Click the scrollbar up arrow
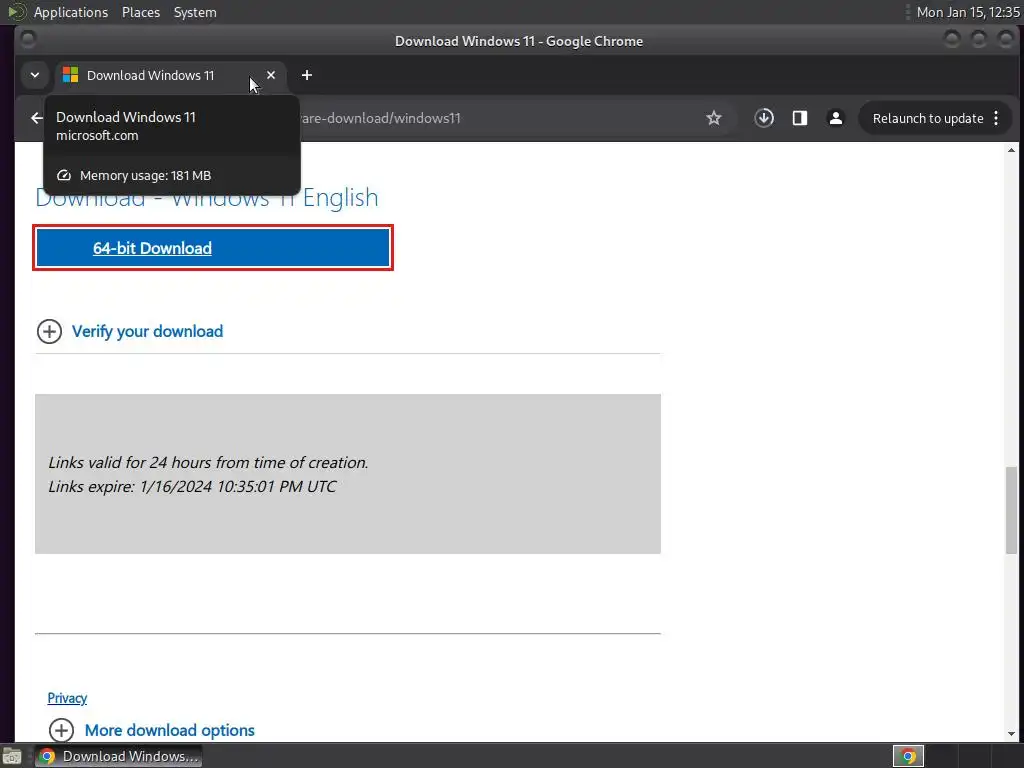1024x768 pixels. pyautogui.click(x=1011, y=150)
